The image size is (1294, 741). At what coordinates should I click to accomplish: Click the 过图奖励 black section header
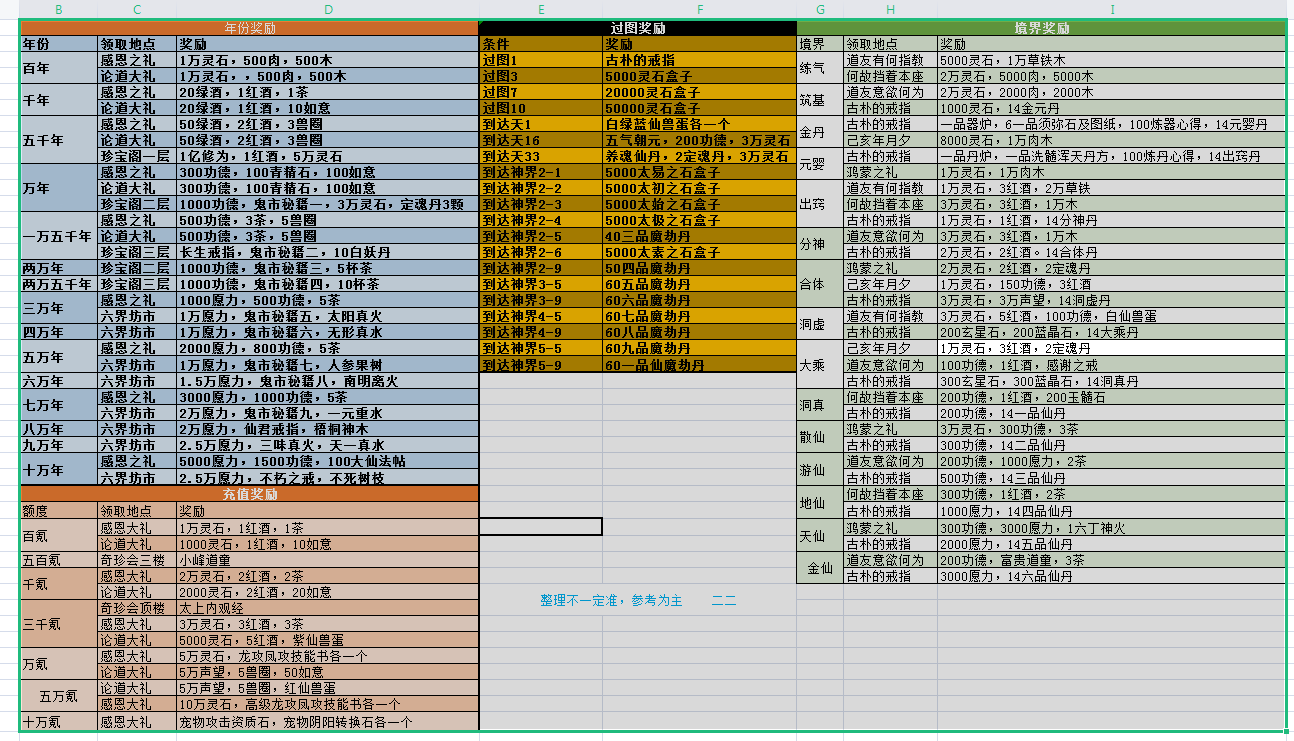638,28
